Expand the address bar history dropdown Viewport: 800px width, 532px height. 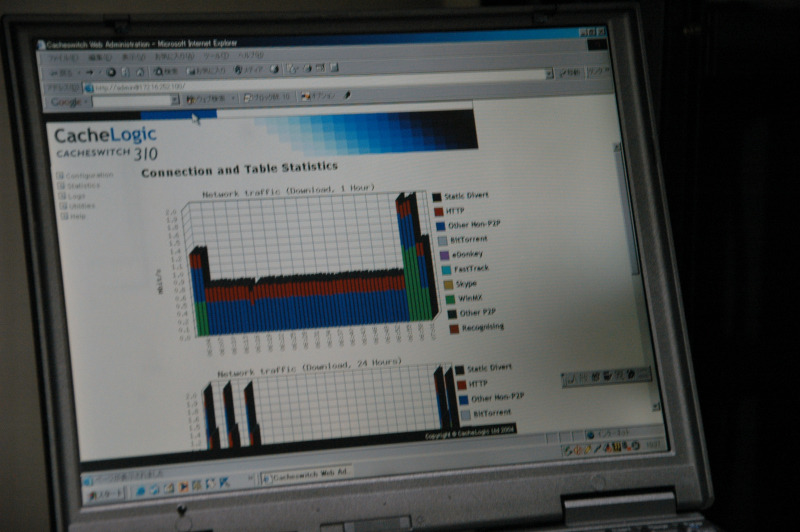[549, 74]
